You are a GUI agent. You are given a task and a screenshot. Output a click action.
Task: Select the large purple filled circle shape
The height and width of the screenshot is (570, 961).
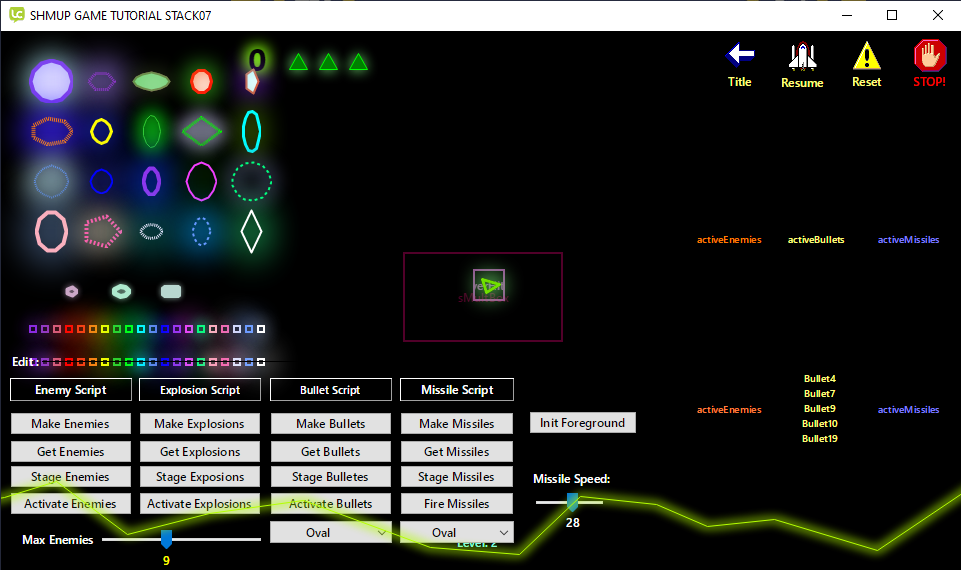pyautogui.click(x=51, y=81)
